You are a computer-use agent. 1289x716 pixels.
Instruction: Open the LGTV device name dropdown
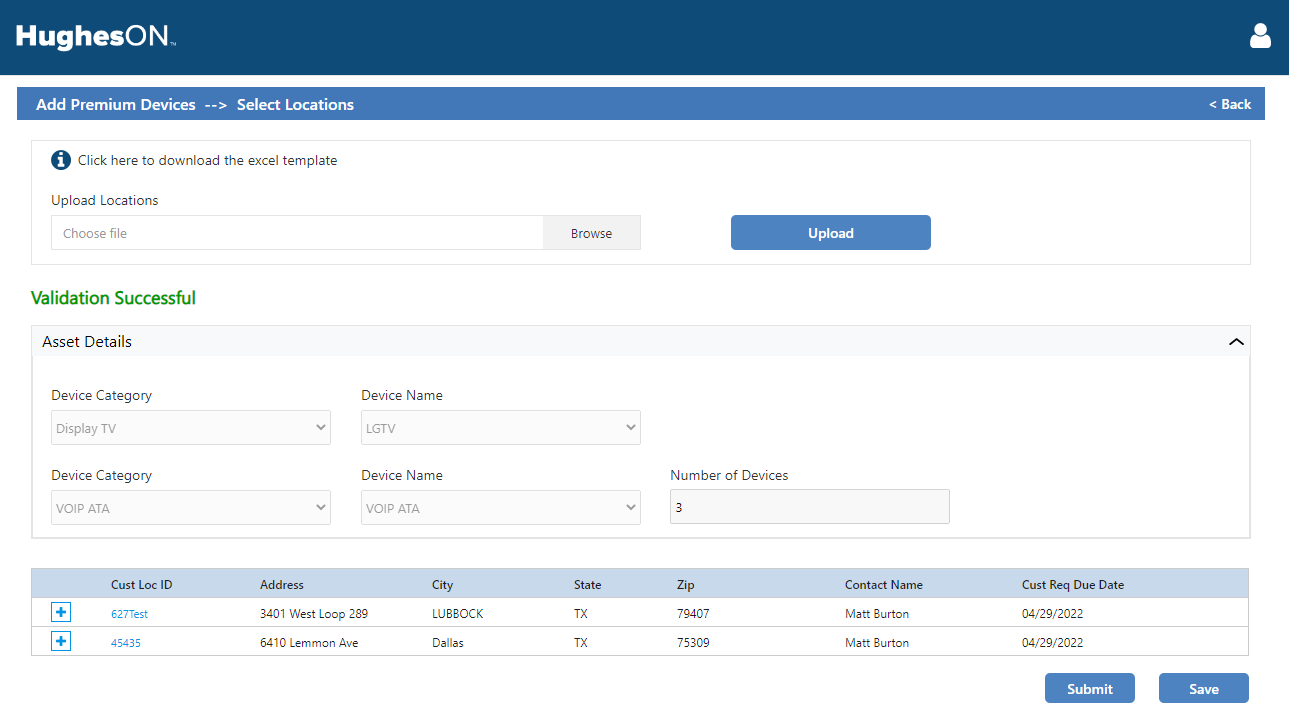click(x=500, y=428)
